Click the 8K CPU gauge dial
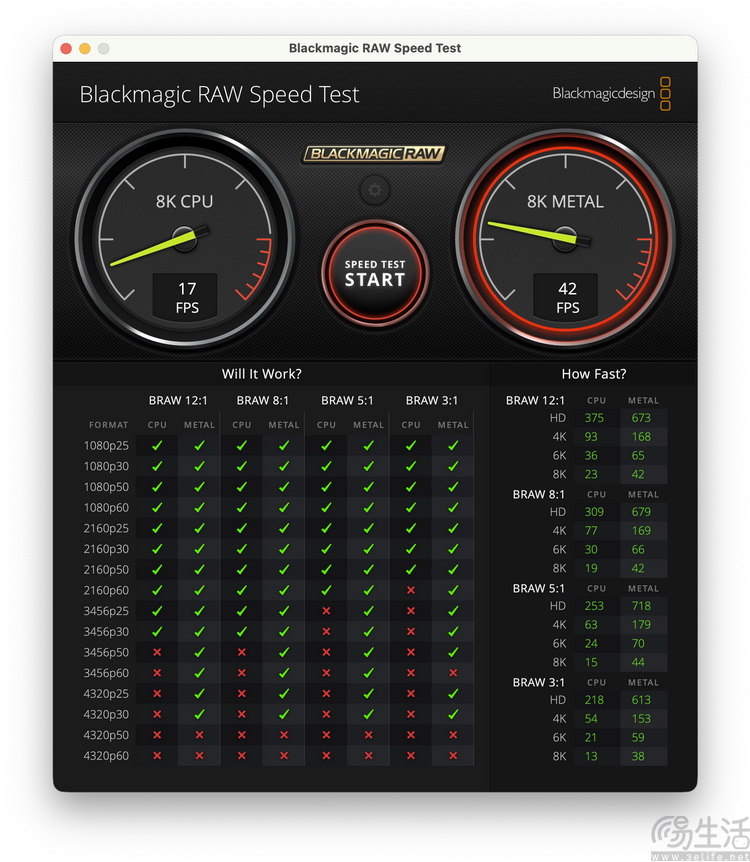Viewport: 750px width, 862px height. 185,239
